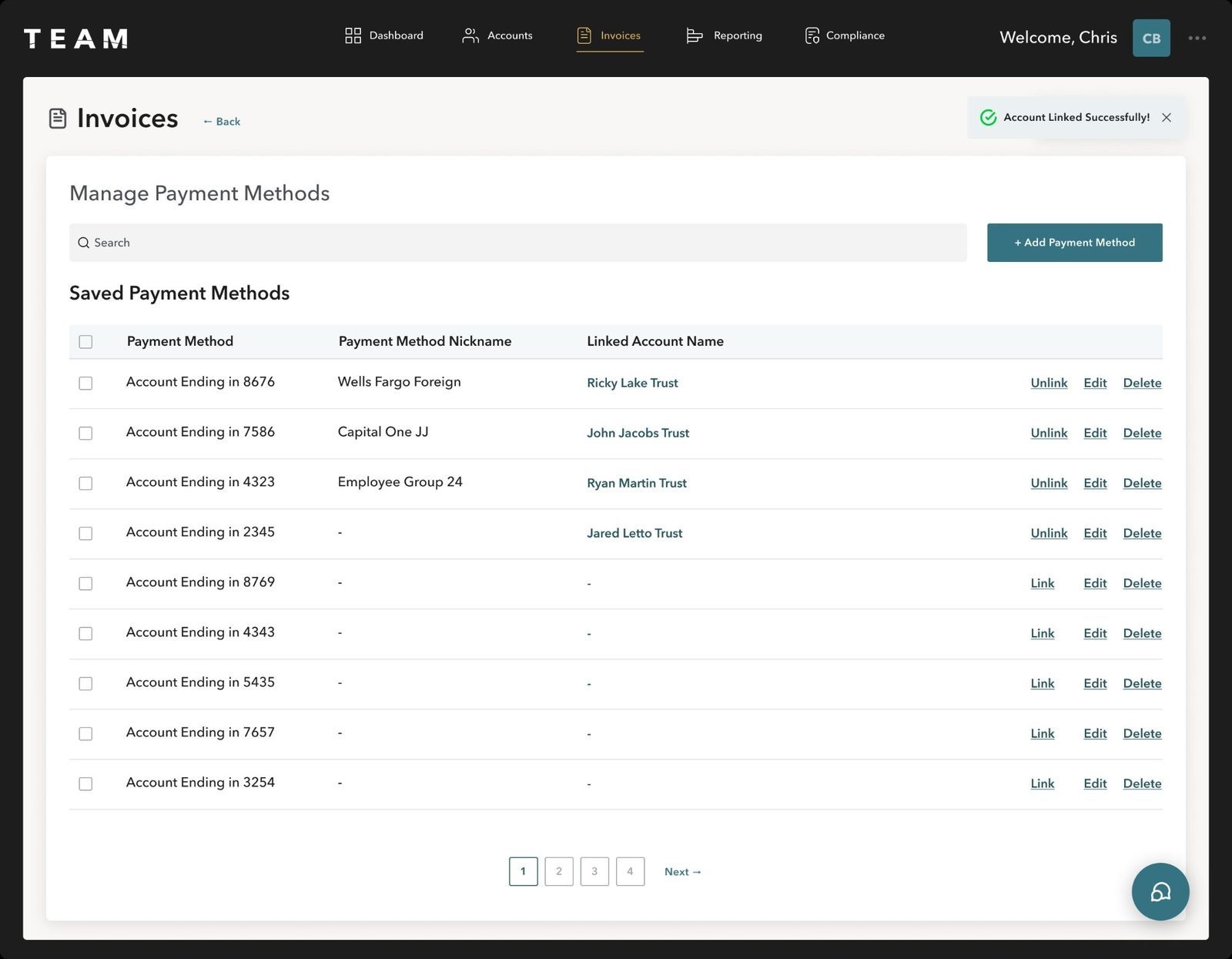Open Reporting via its icon
The image size is (1232, 959).
(x=694, y=35)
